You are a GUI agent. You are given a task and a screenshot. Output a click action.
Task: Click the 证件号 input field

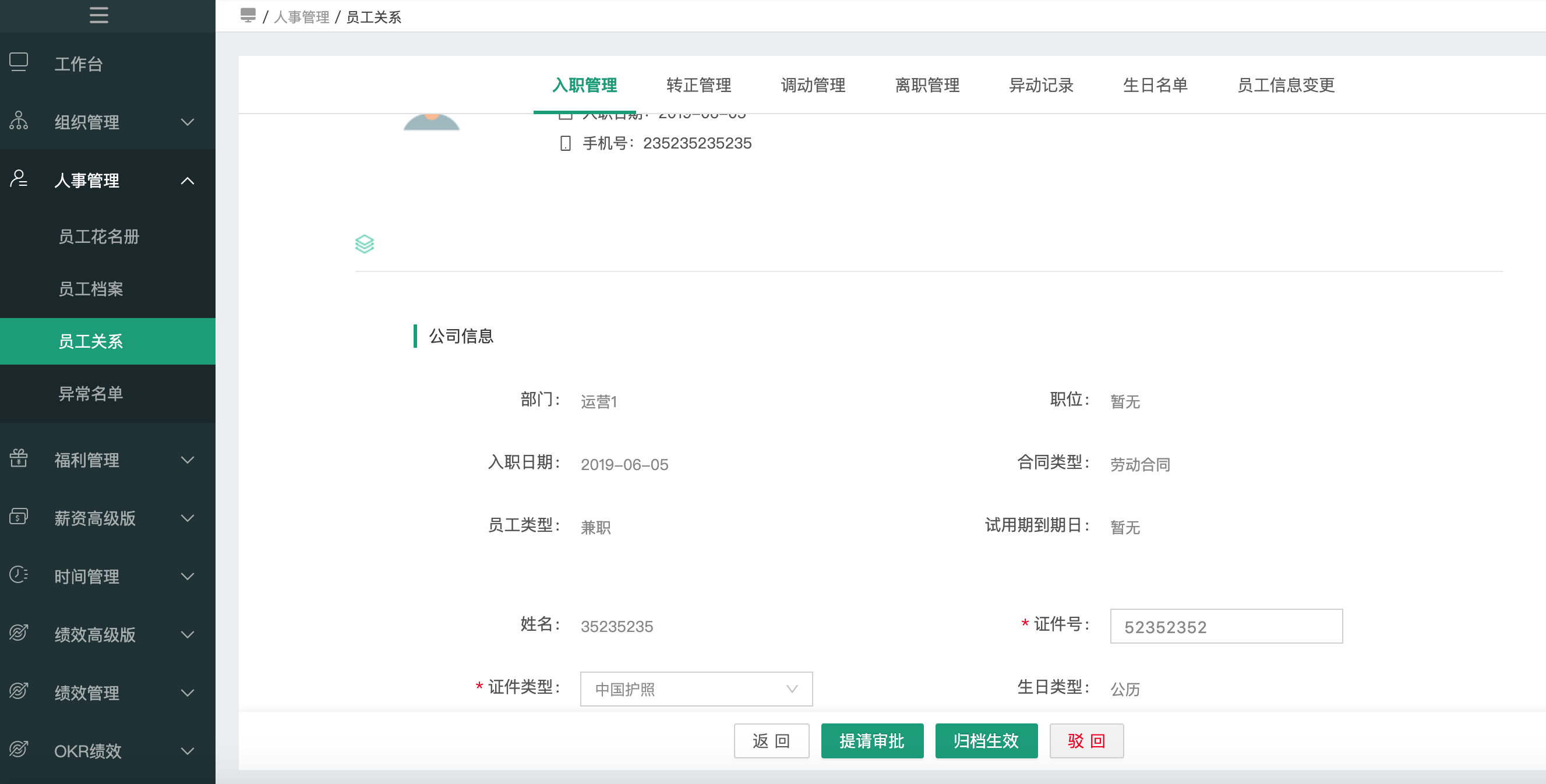(1226, 627)
